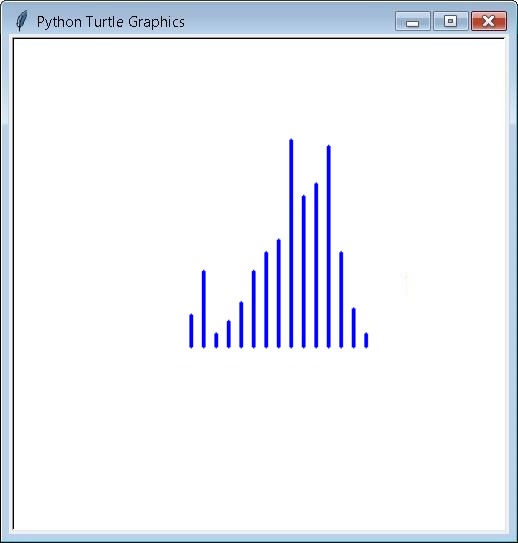Select the seventh blue bar from the left

[266, 300]
